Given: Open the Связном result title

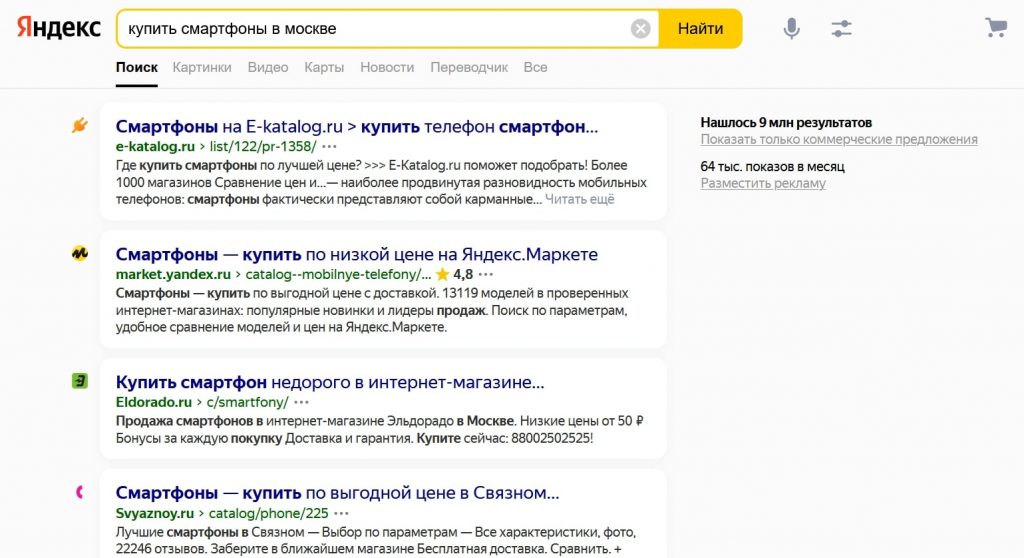Looking at the screenshot, I should [x=337, y=493].
